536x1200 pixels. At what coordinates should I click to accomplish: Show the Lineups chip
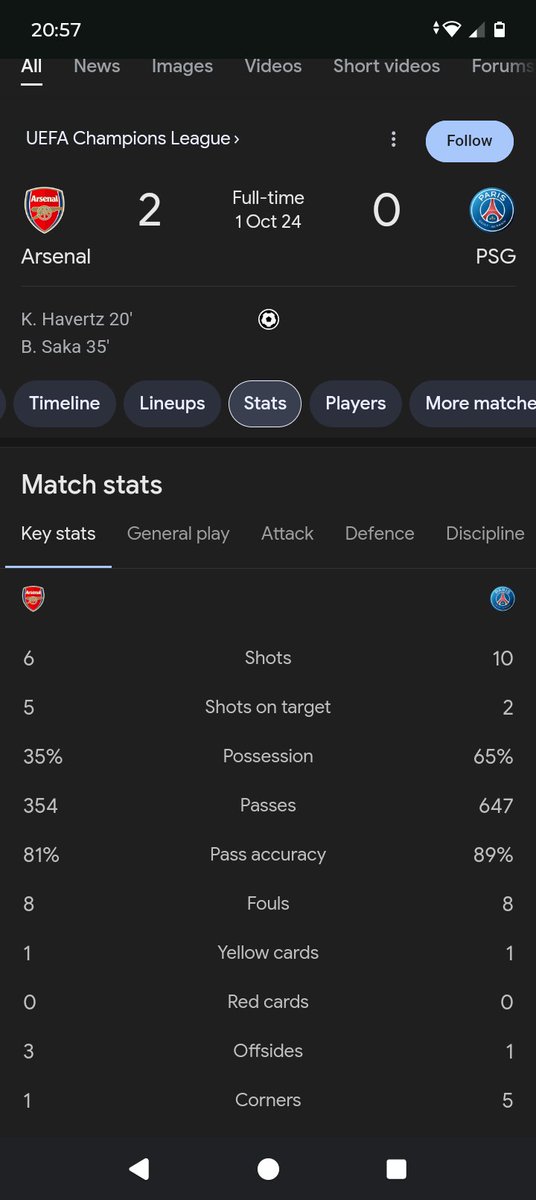pyautogui.click(x=172, y=404)
